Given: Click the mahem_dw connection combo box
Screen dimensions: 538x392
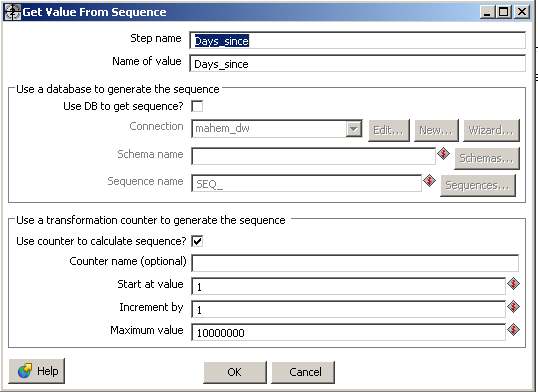Looking at the screenshot, I should [277, 129].
